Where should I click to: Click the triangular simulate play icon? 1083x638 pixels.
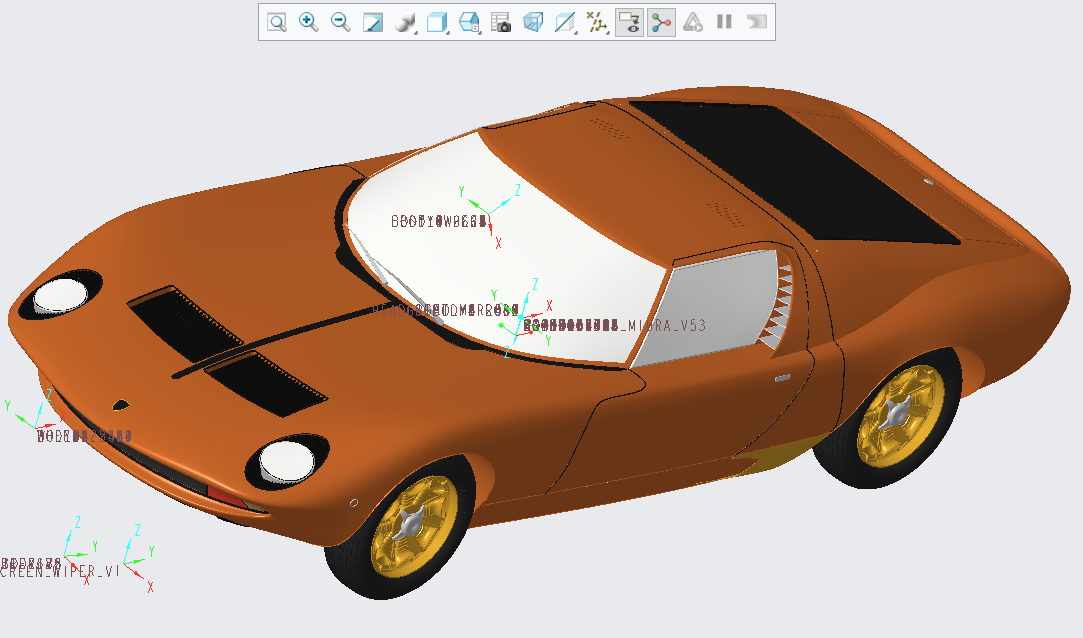pos(693,22)
